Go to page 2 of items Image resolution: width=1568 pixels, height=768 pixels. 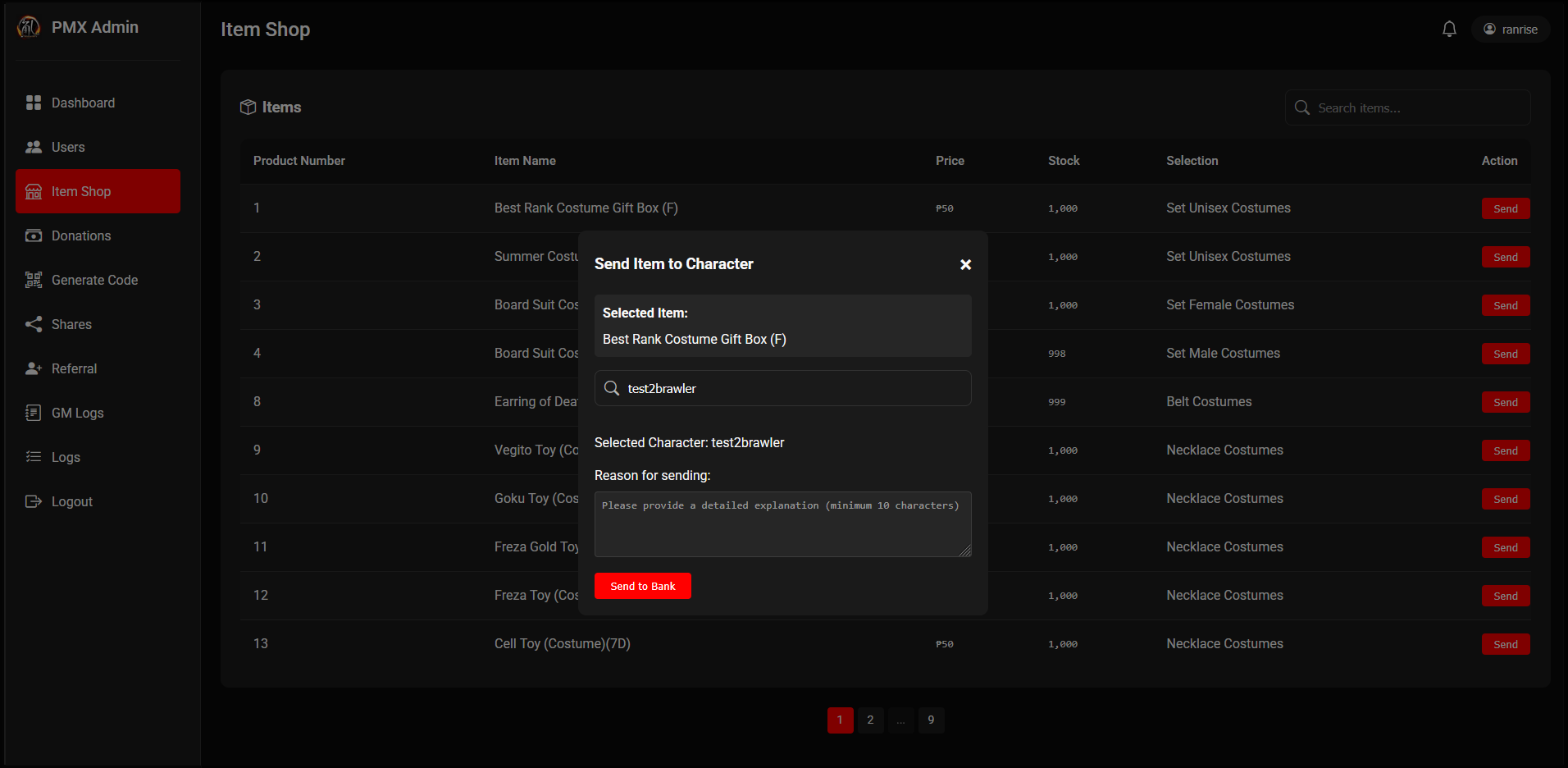click(x=870, y=720)
